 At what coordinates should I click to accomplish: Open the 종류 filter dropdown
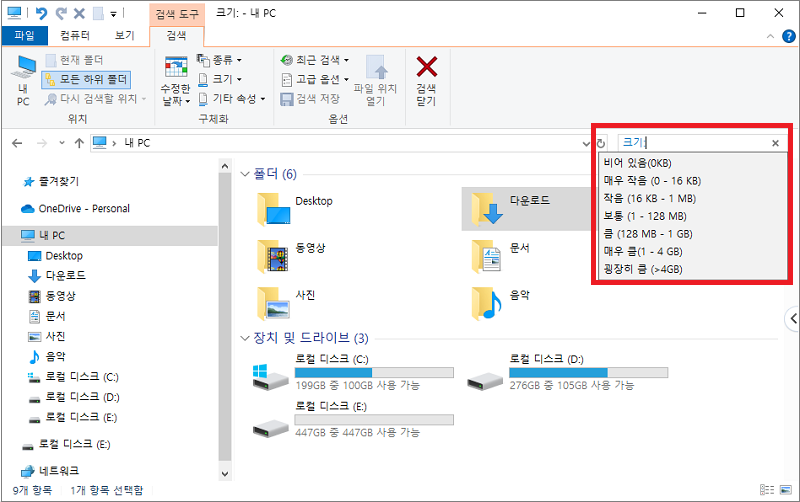click(219, 60)
